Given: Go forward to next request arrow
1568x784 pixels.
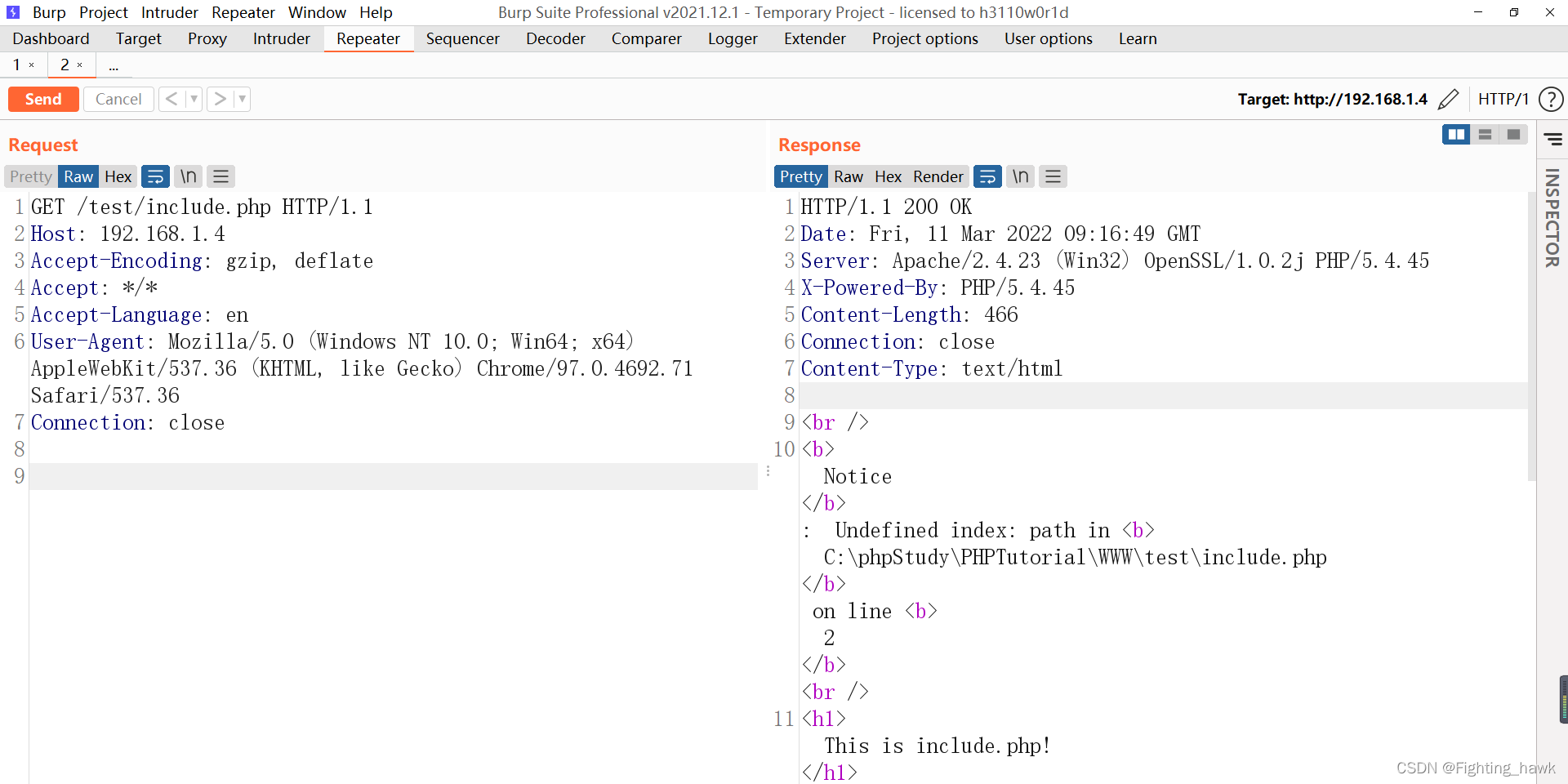Looking at the screenshot, I should click(220, 99).
